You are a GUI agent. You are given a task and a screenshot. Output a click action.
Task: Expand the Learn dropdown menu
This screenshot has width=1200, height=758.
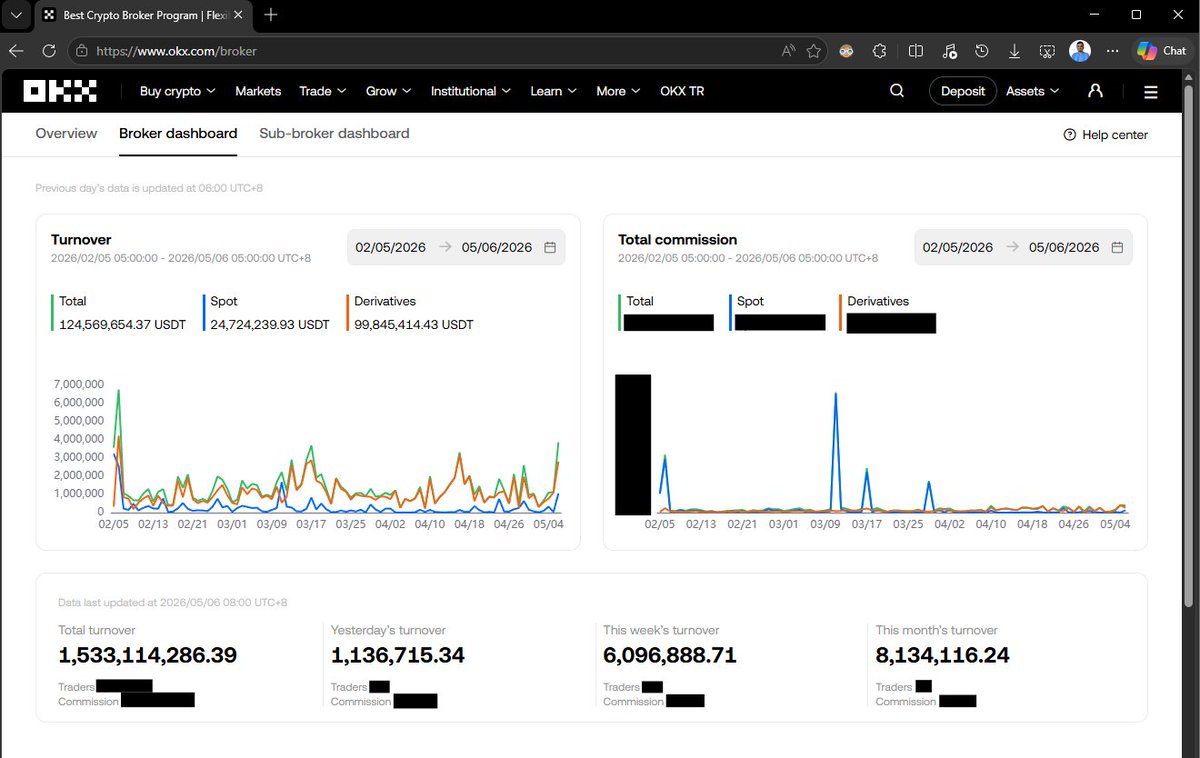pyautogui.click(x=554, y=91)
